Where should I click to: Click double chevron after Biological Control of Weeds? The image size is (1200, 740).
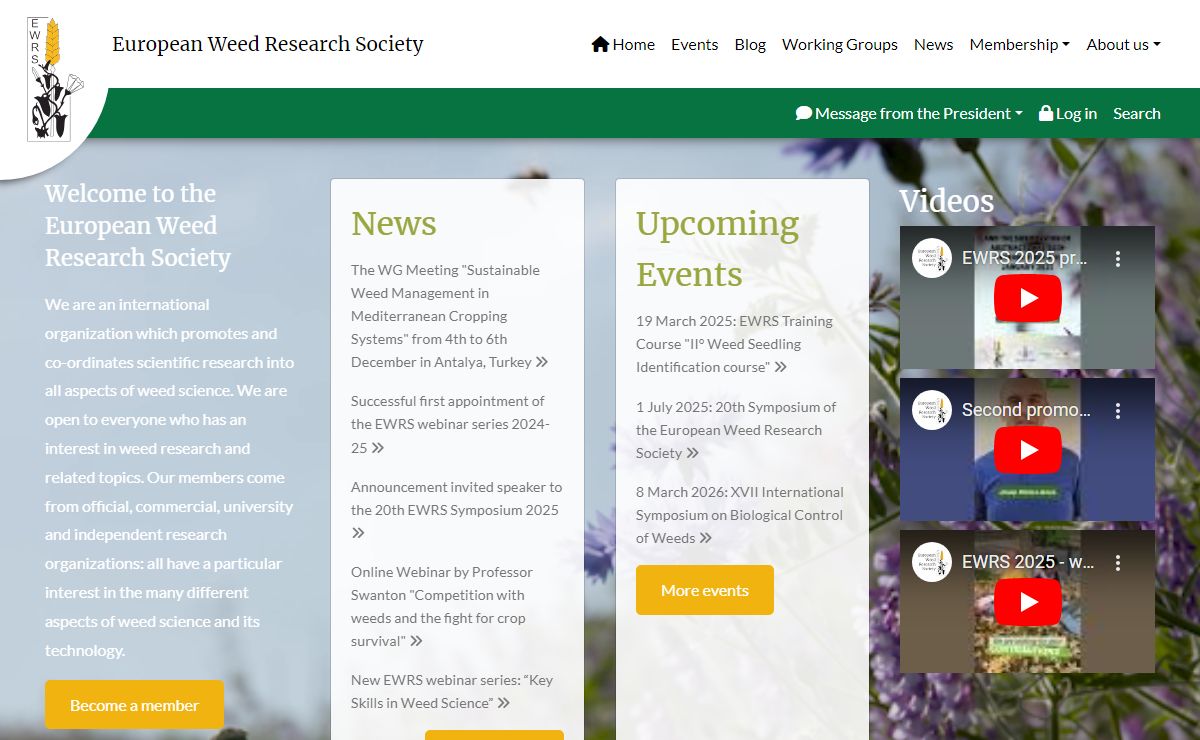click(706, 538)
